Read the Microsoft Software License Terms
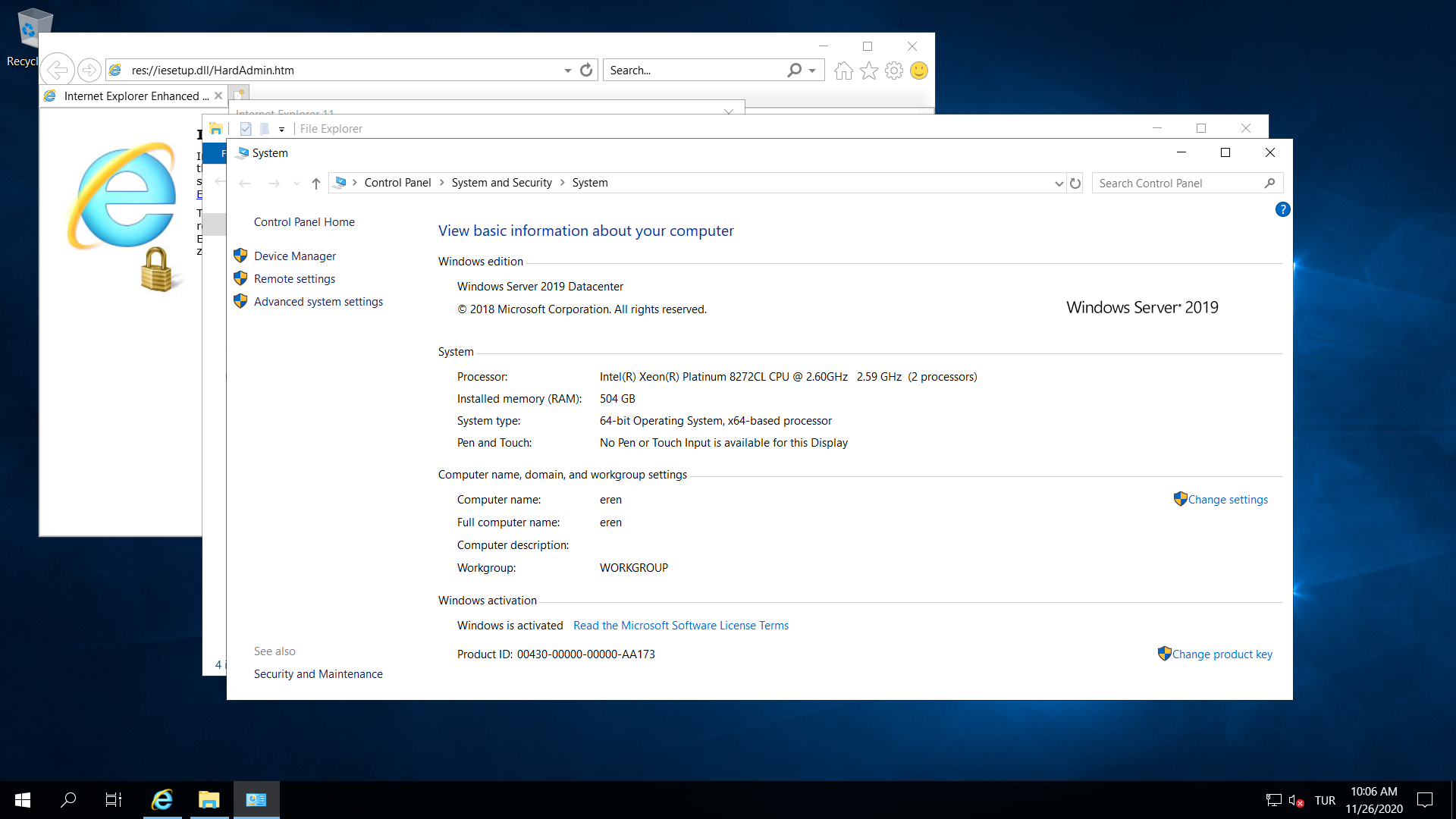The image size is (1456, 819). 681,626
